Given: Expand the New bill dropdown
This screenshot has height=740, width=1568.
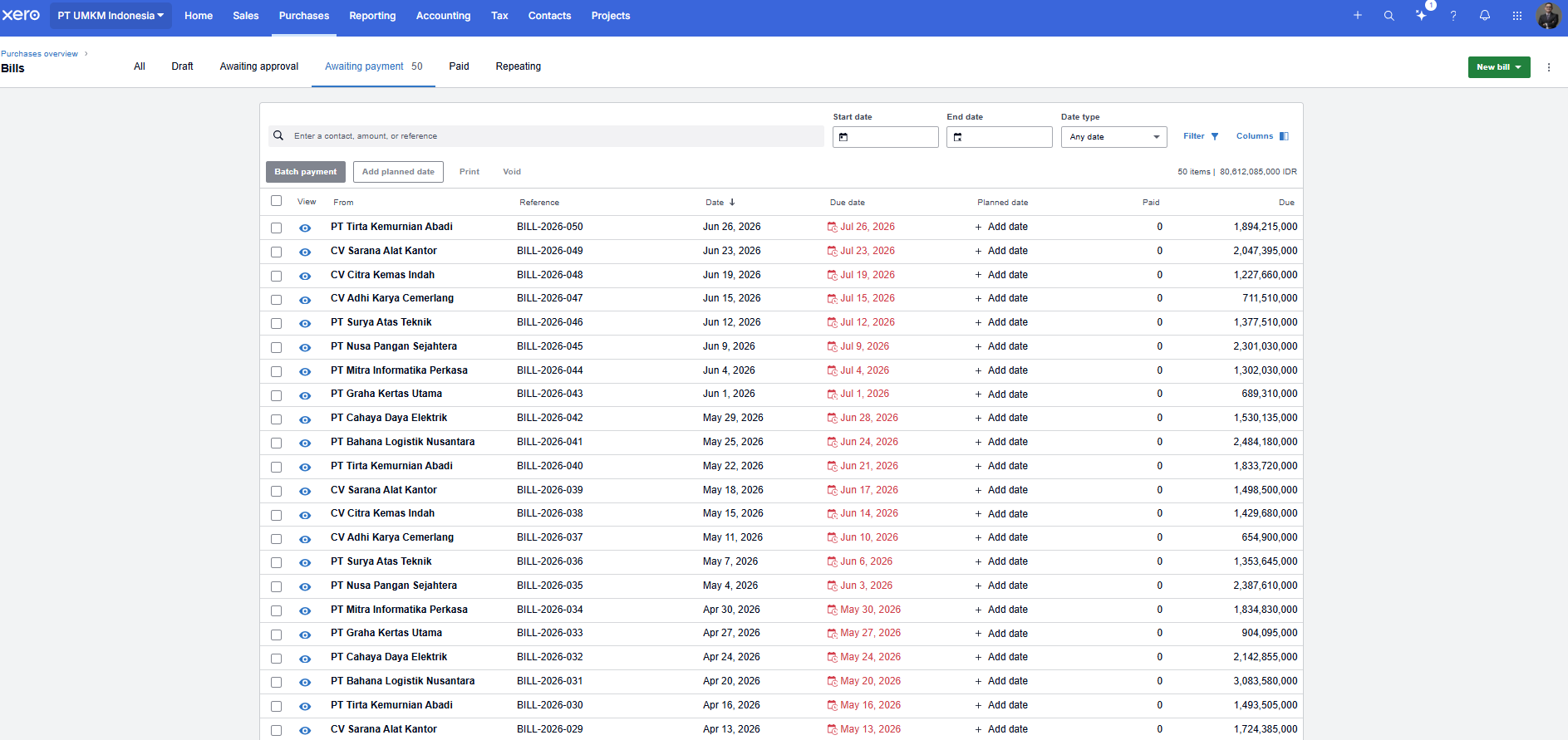Looking at the screenshot, I should pos(1498,67).
